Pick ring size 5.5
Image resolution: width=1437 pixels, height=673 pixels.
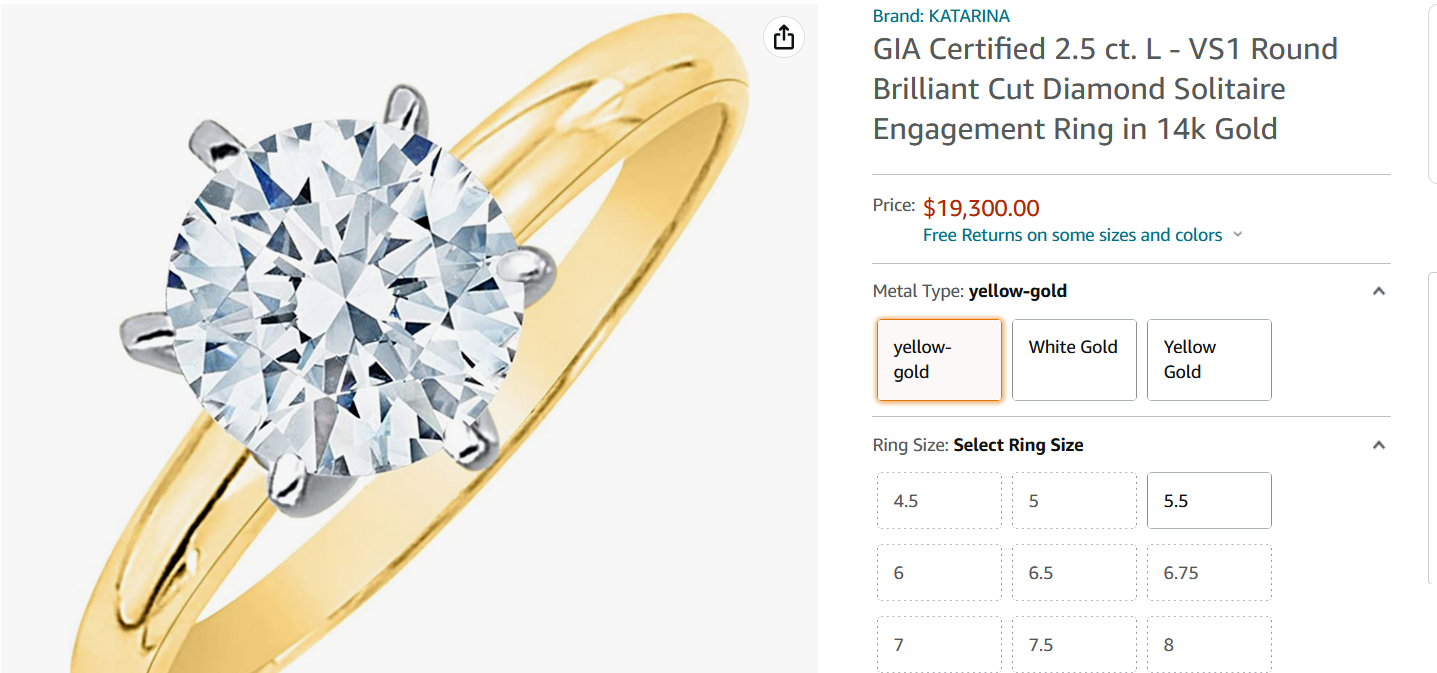coord(1209,501)
